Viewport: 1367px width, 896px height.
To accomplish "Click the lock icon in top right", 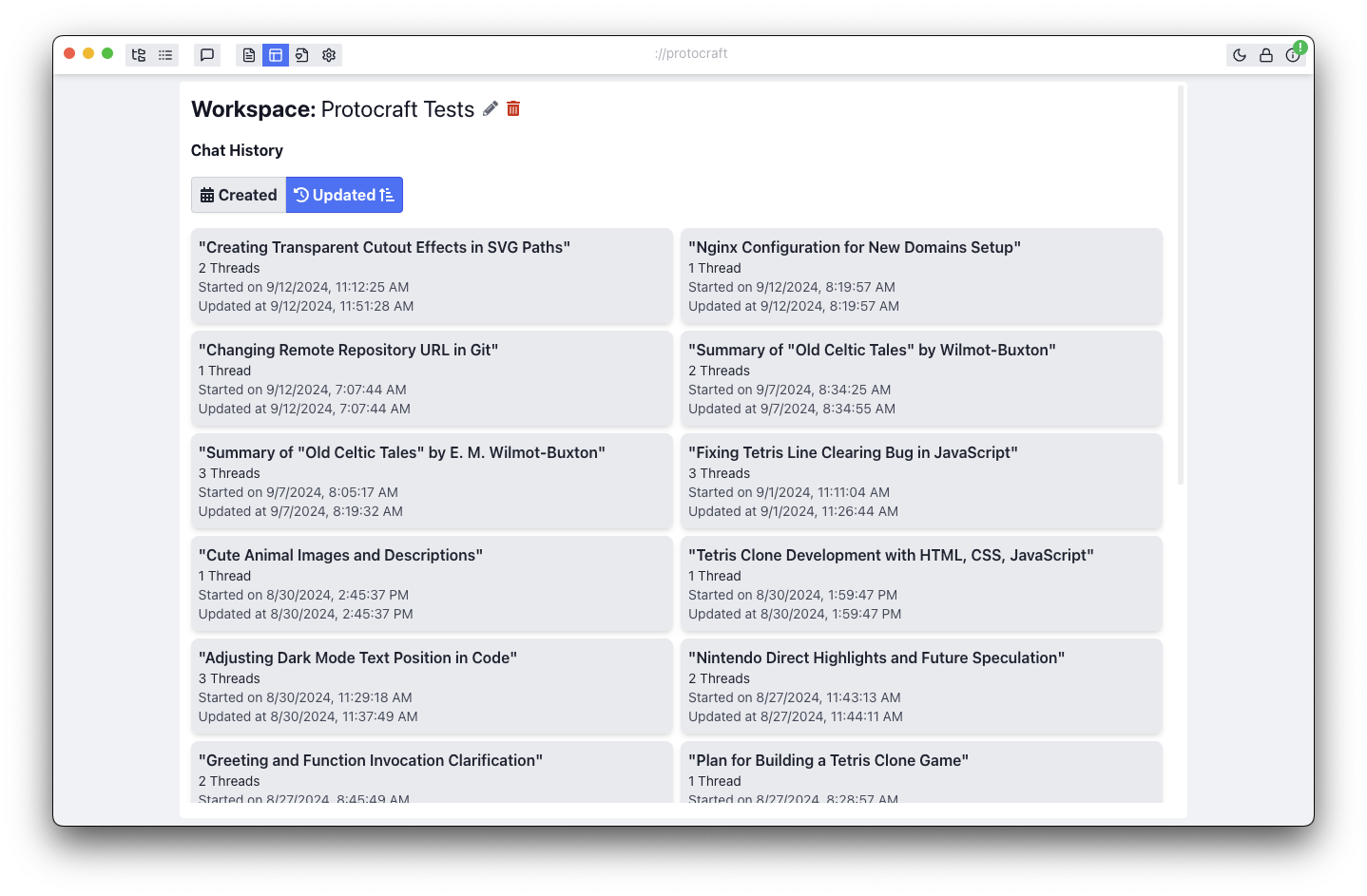I will [x=1266, y=55].
